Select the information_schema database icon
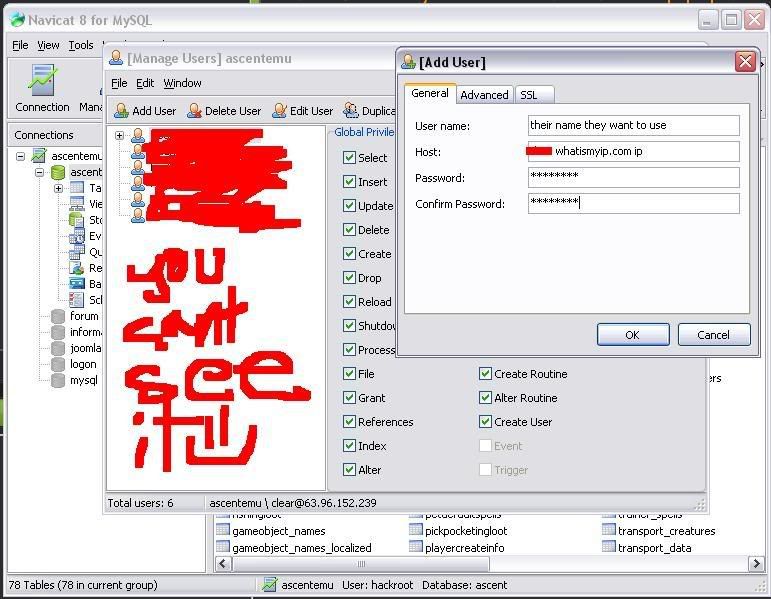The width and height of the screenshot is (771, 599). [58, 332]
